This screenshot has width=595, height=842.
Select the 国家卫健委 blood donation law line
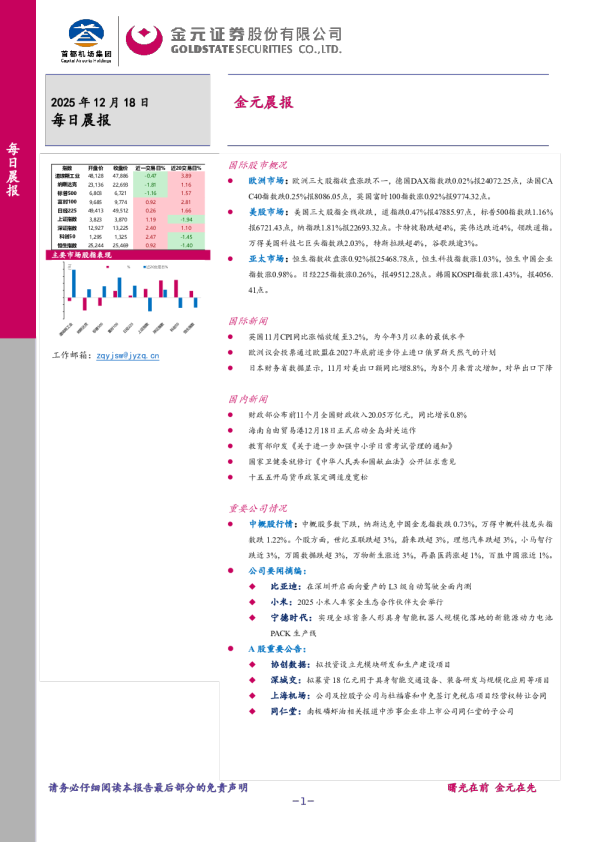[x=352, y=461]
